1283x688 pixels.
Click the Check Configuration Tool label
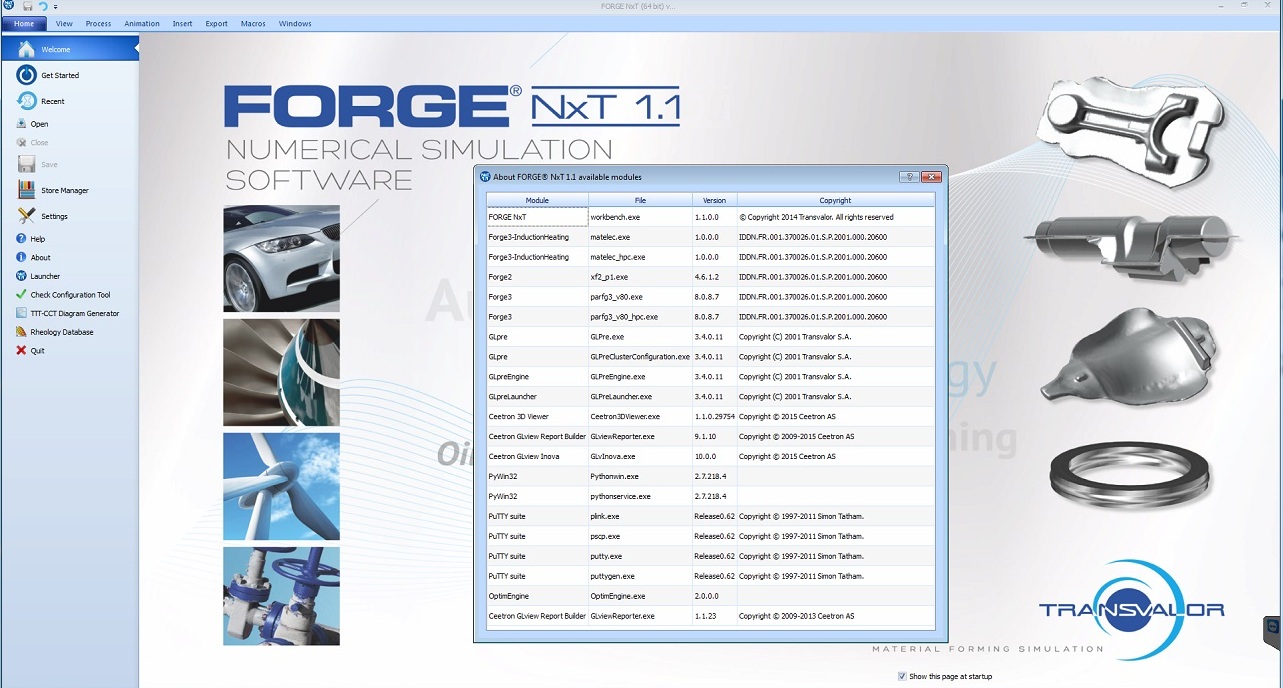71,295
